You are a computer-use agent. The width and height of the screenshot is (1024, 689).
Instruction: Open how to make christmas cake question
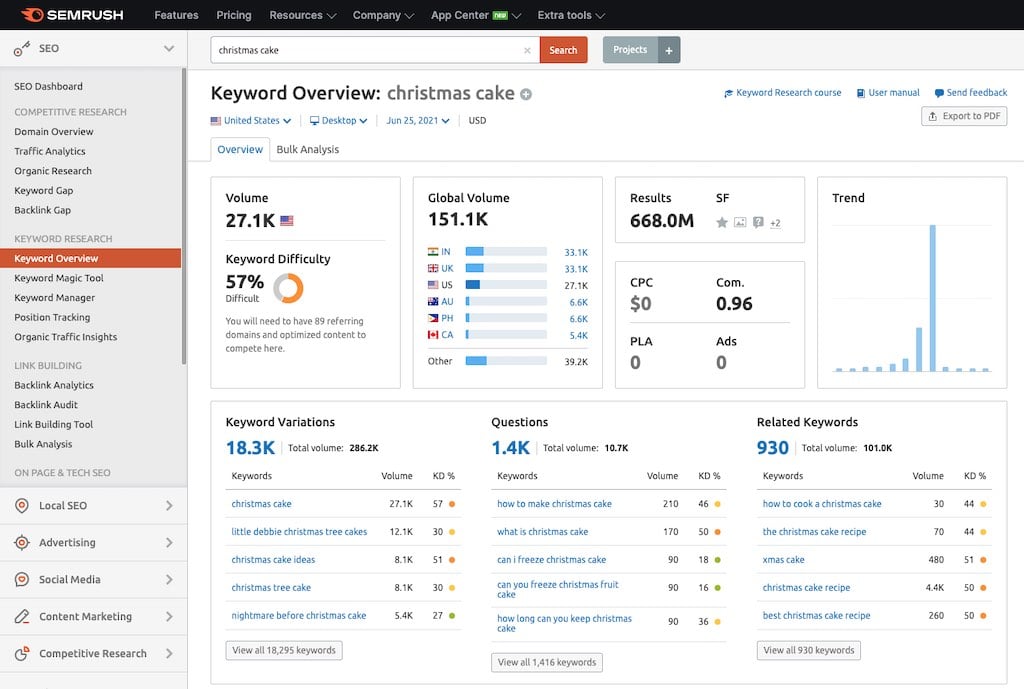point(554,504)
